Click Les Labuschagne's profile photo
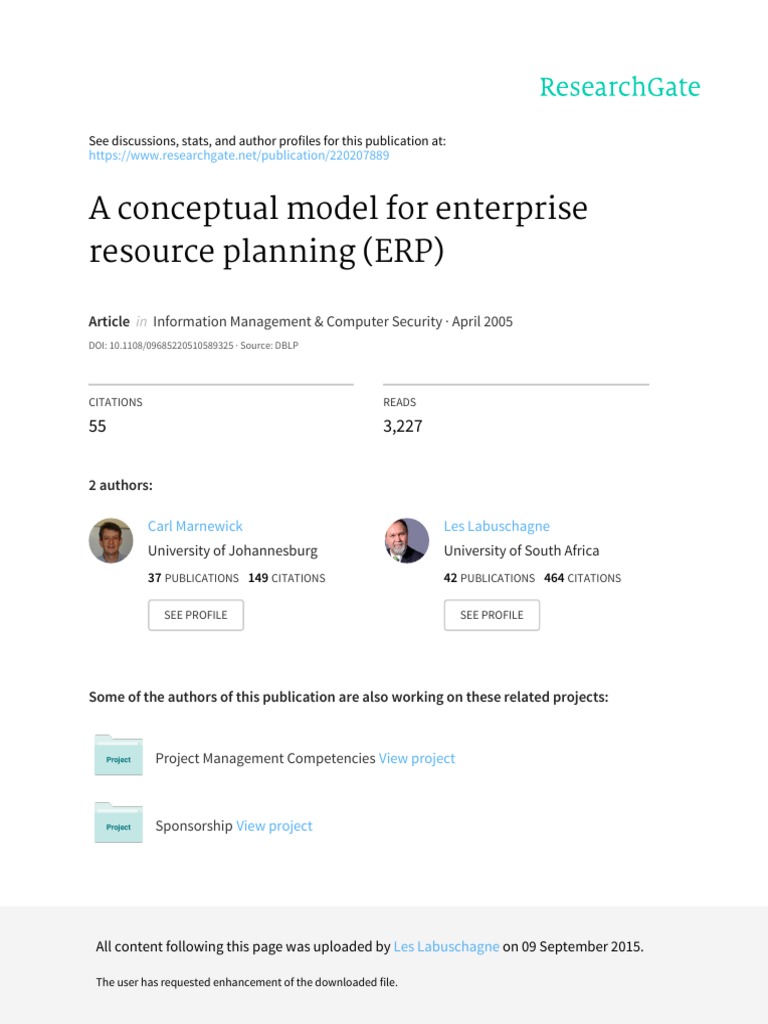The width and height of the screenshot is (768, 1024). click(x=407, y=540)
